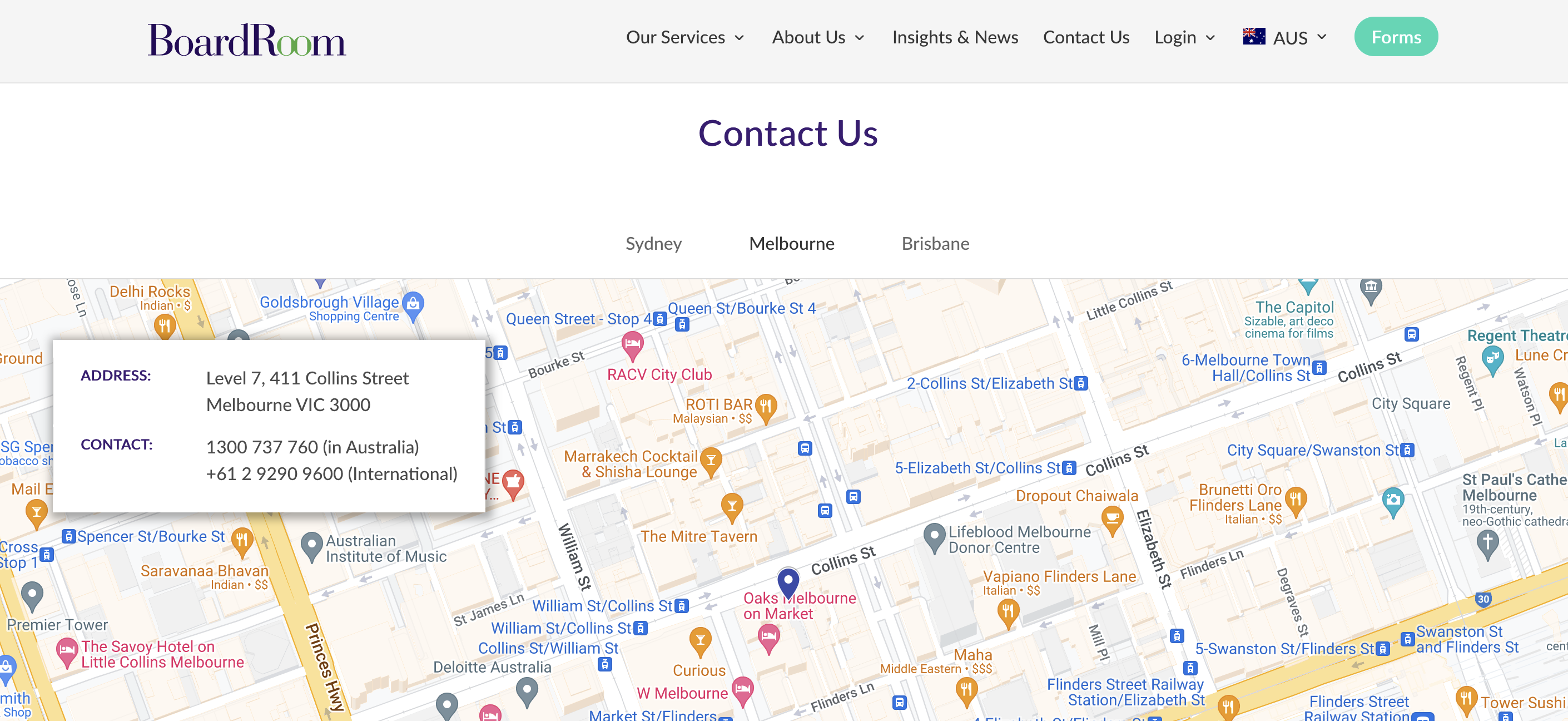Click the camera attraction pin near St Paul's
The width and height of the screenshot is (1568, 721).
1393,503
